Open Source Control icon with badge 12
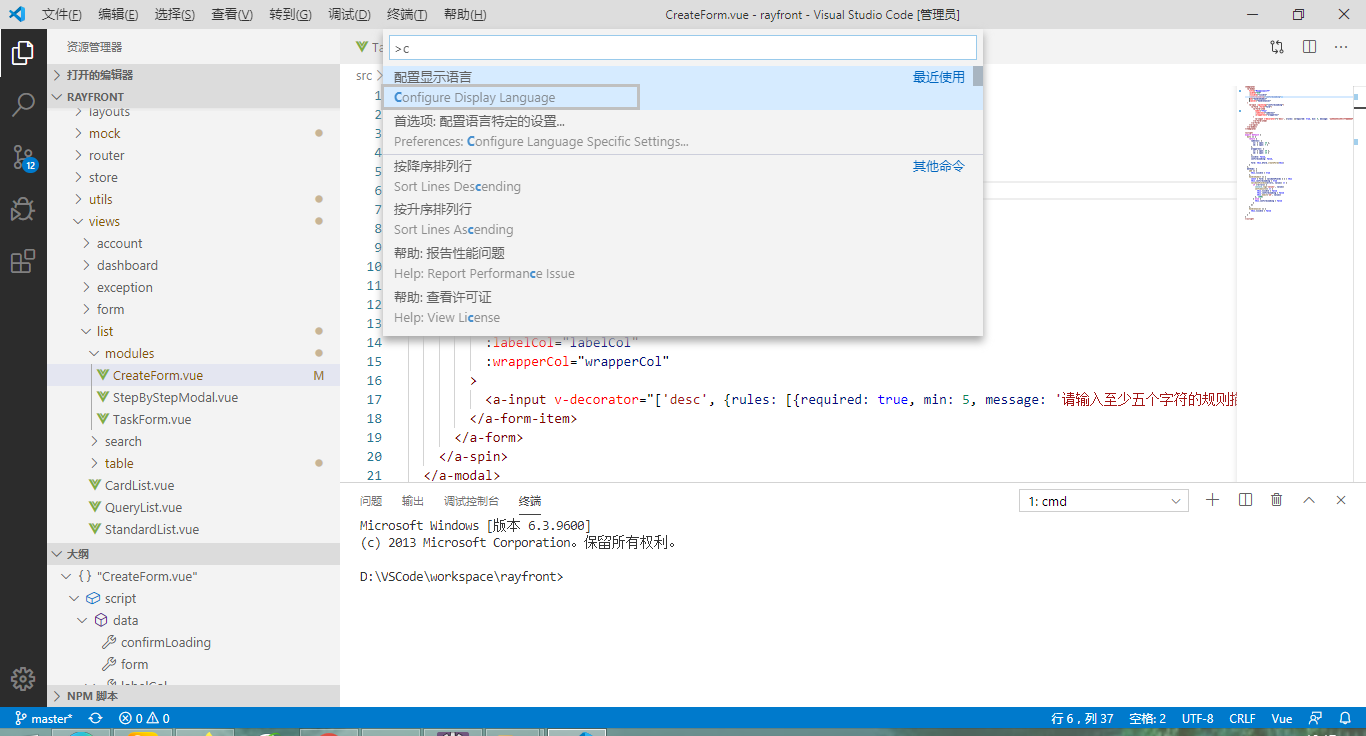 [x=23, y=157]
